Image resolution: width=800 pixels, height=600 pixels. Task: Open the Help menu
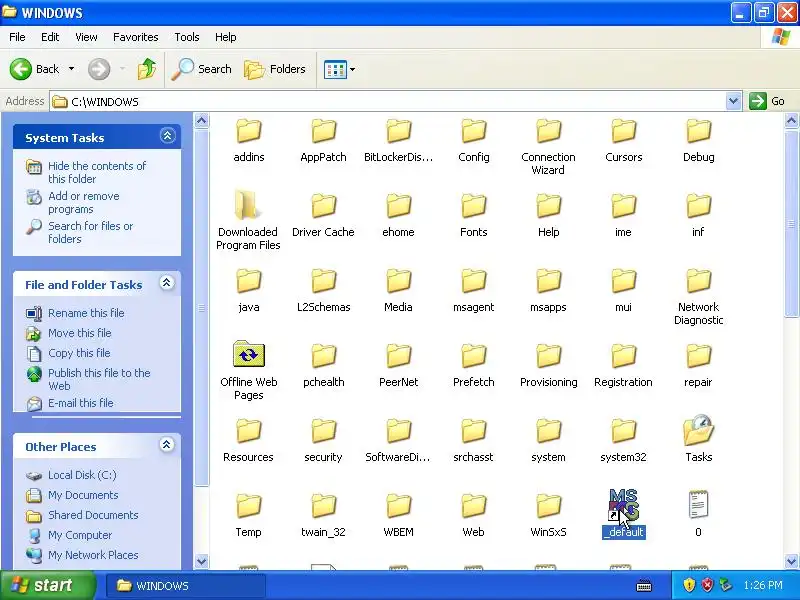(x=226, y=37)
